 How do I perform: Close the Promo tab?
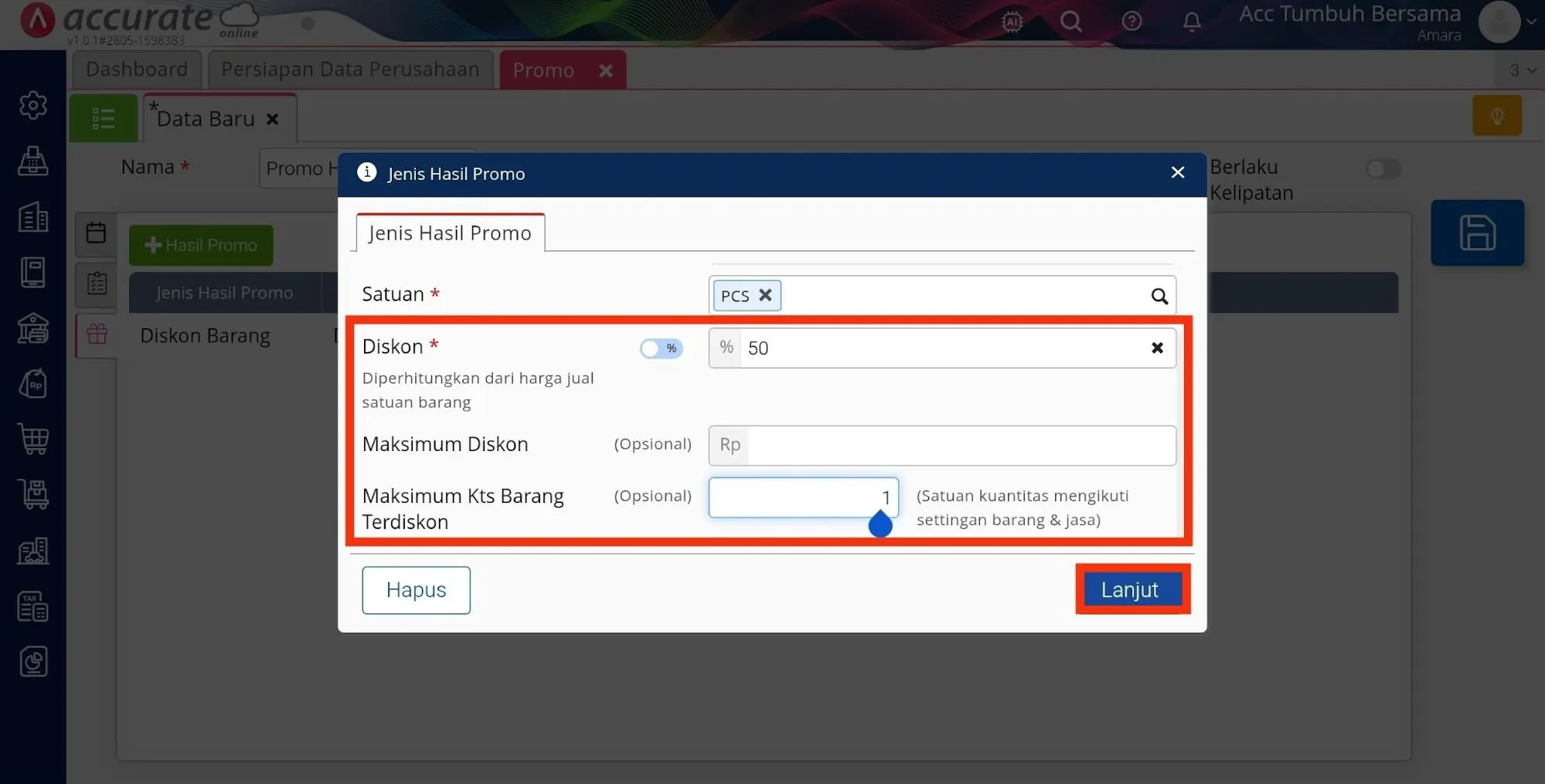(606, 70)
